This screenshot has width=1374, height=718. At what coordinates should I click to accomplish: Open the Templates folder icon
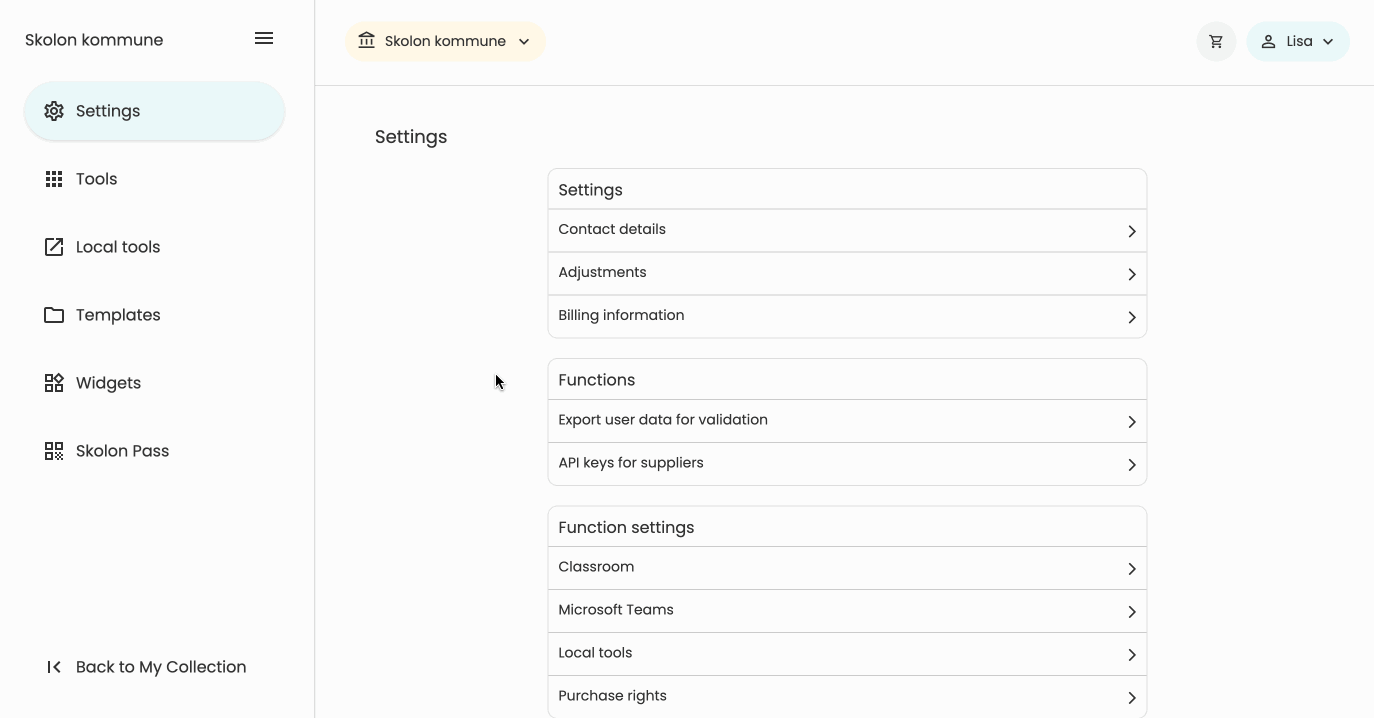54,314
